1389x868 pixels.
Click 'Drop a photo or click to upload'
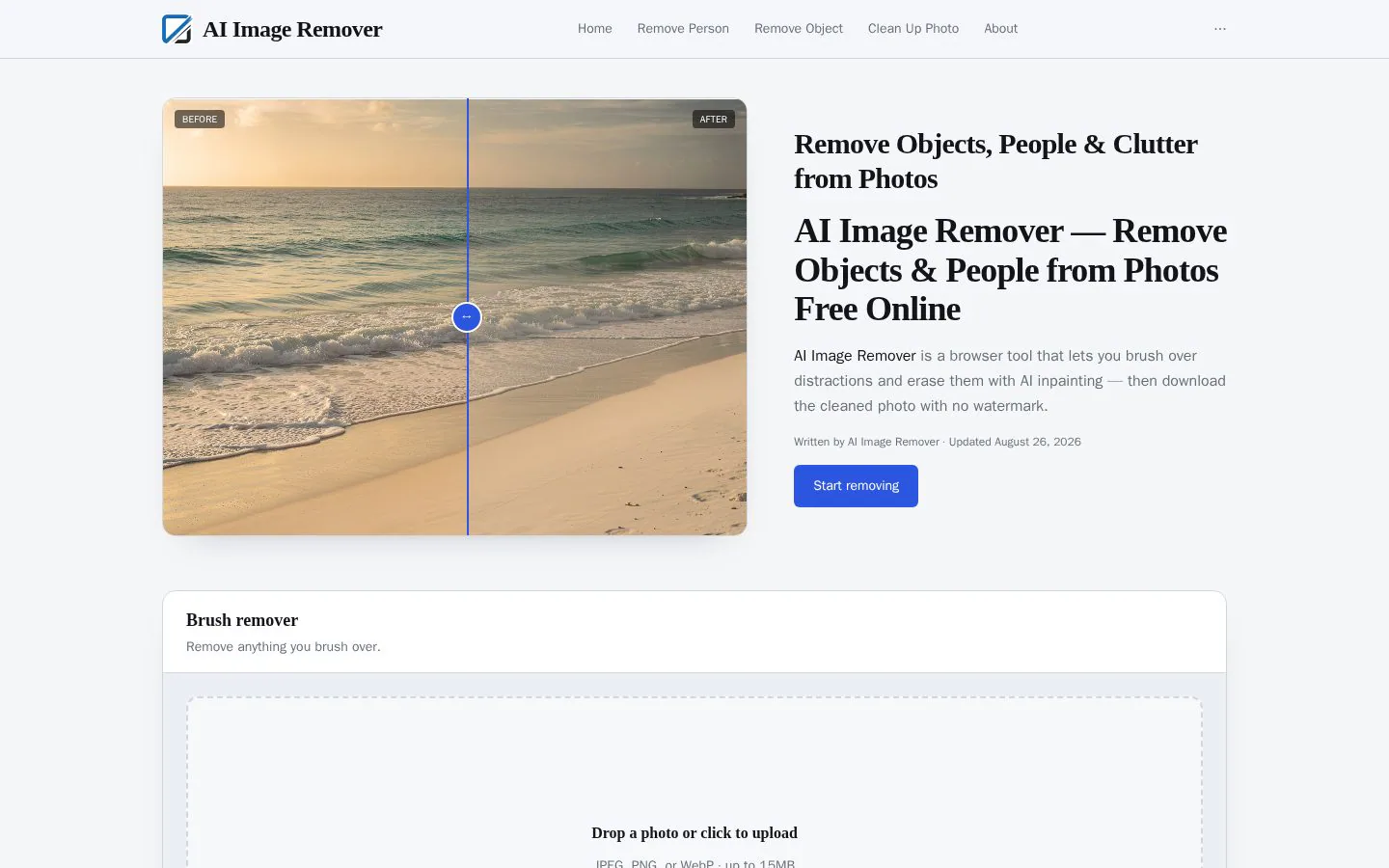pyautogui.click(x=694, y=833)
